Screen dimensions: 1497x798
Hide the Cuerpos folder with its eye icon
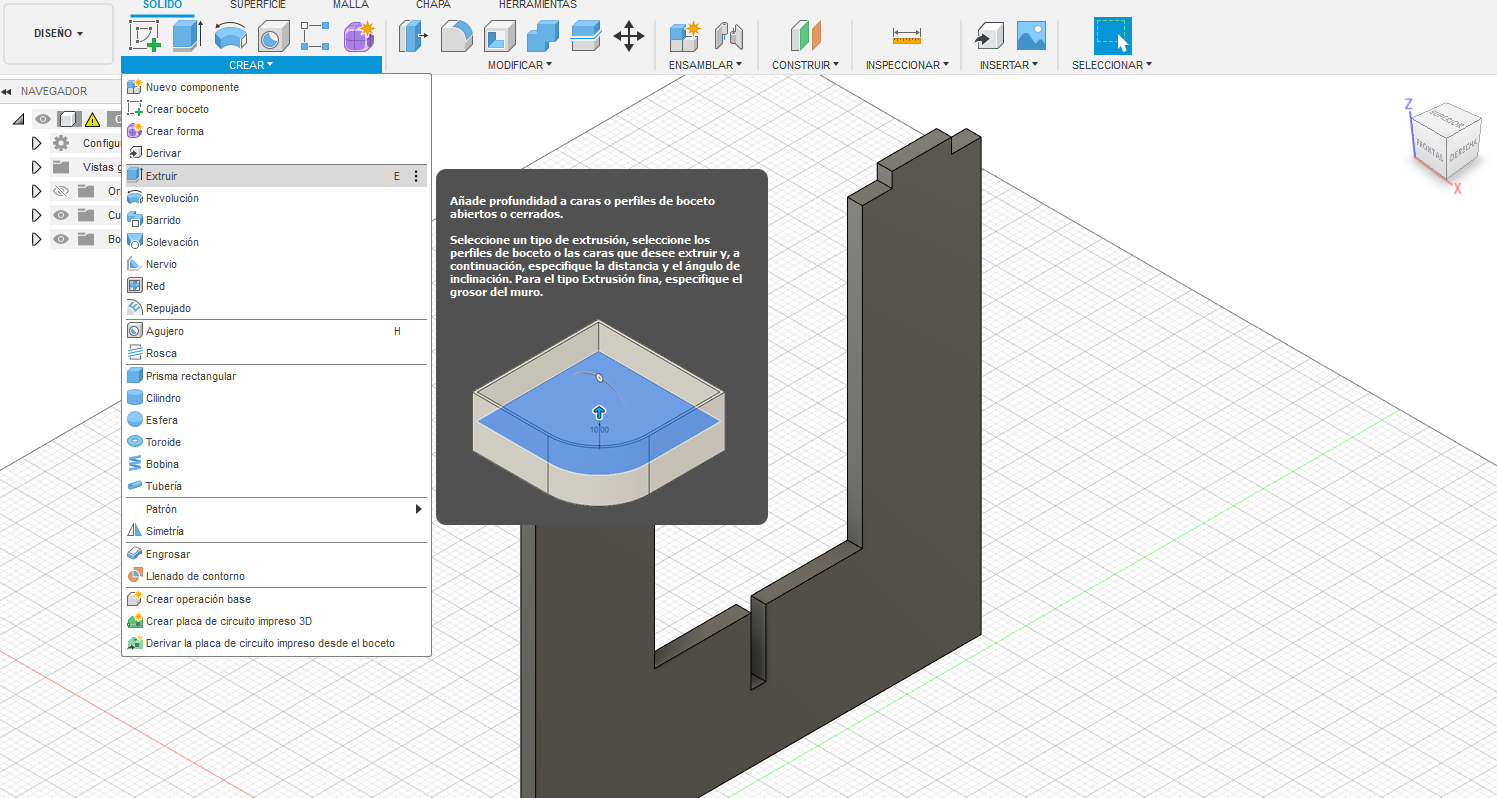coord(60,215)
